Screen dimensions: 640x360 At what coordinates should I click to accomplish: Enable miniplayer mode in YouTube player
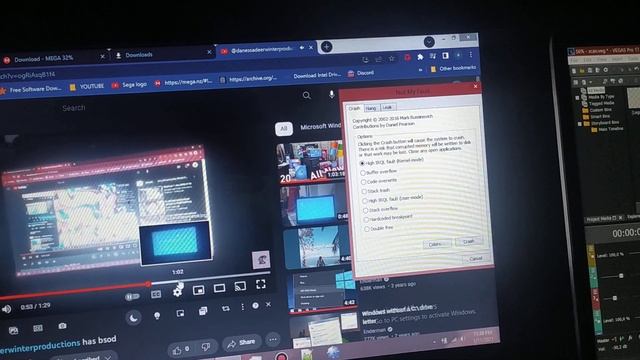coord(198,290)
